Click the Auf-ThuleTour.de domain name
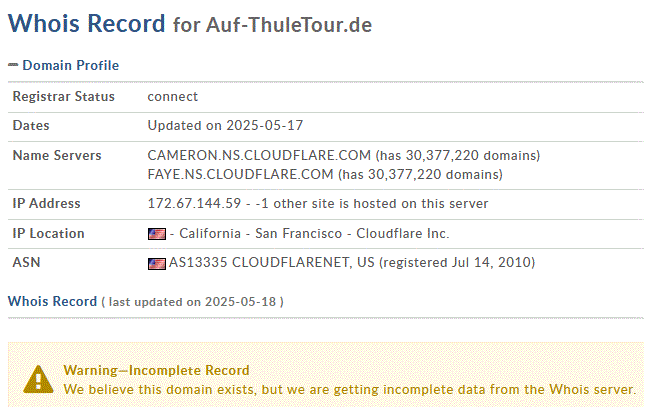 pos(289,25)
